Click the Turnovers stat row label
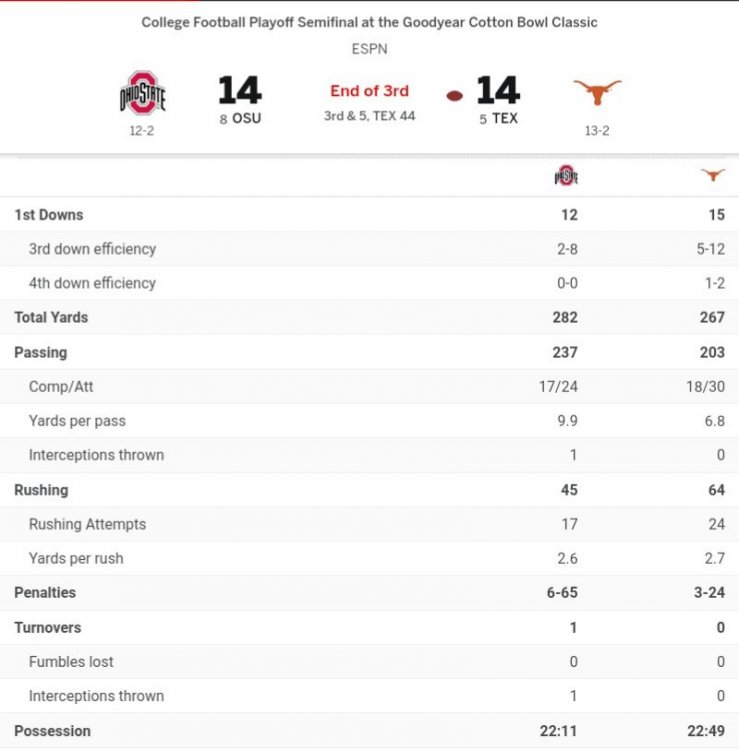The image size is (739, 750). click(x=47, y=628)
